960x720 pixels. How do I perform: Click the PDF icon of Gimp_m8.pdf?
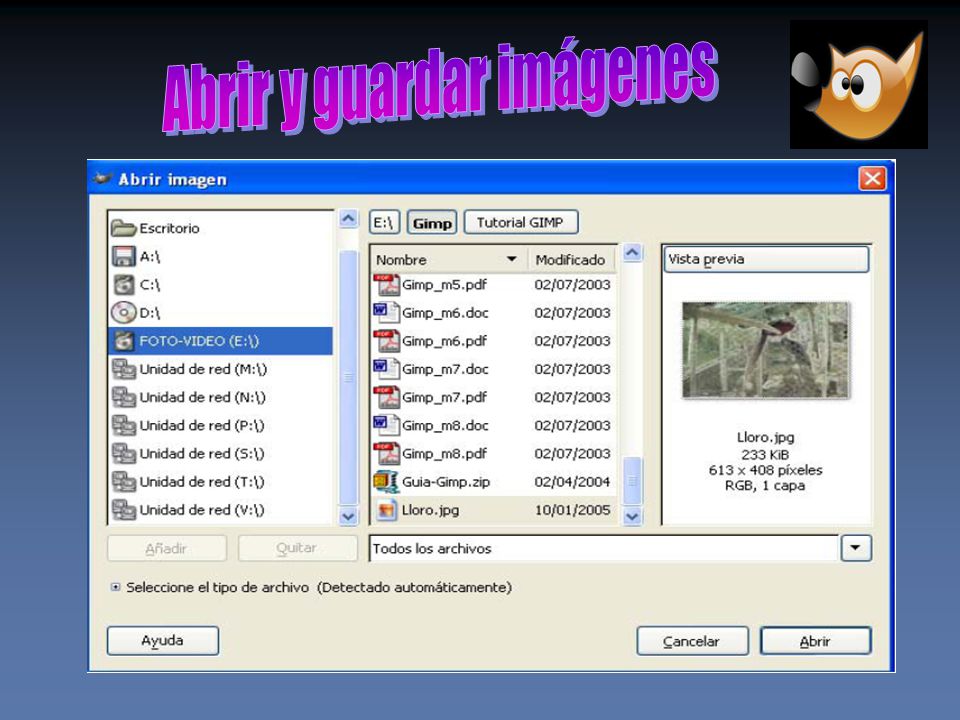coord(386,454)
